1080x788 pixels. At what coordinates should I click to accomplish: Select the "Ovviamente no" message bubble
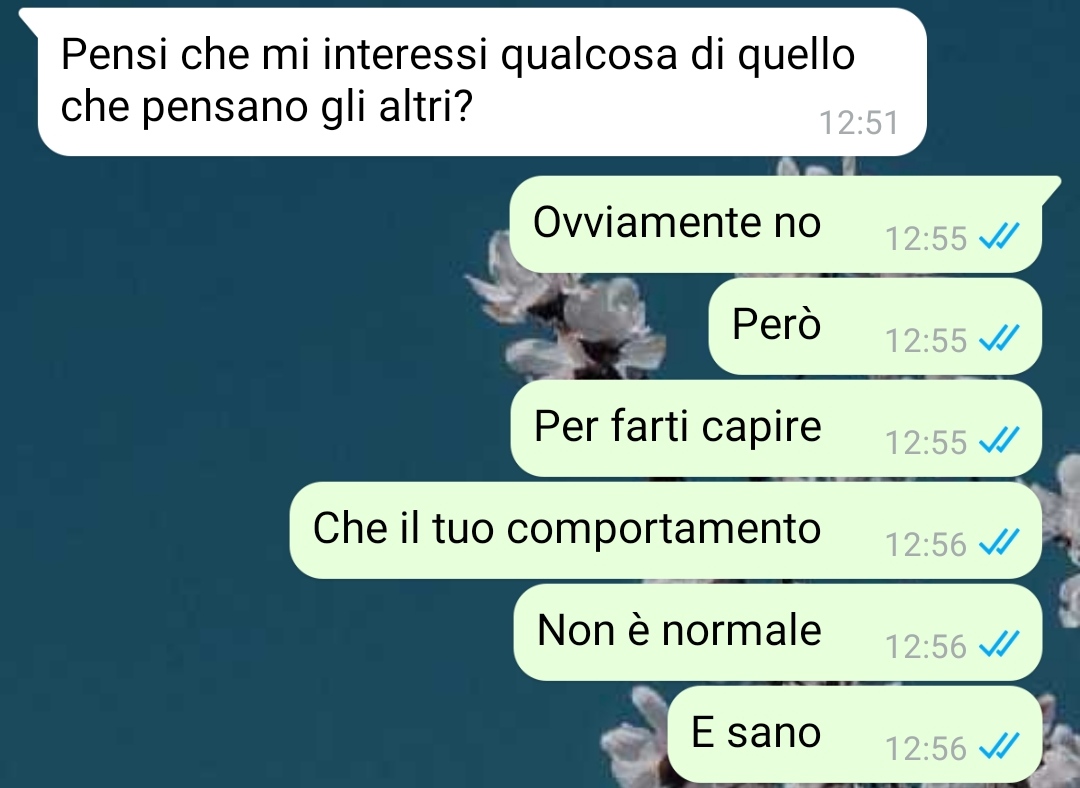pos(776,224)
